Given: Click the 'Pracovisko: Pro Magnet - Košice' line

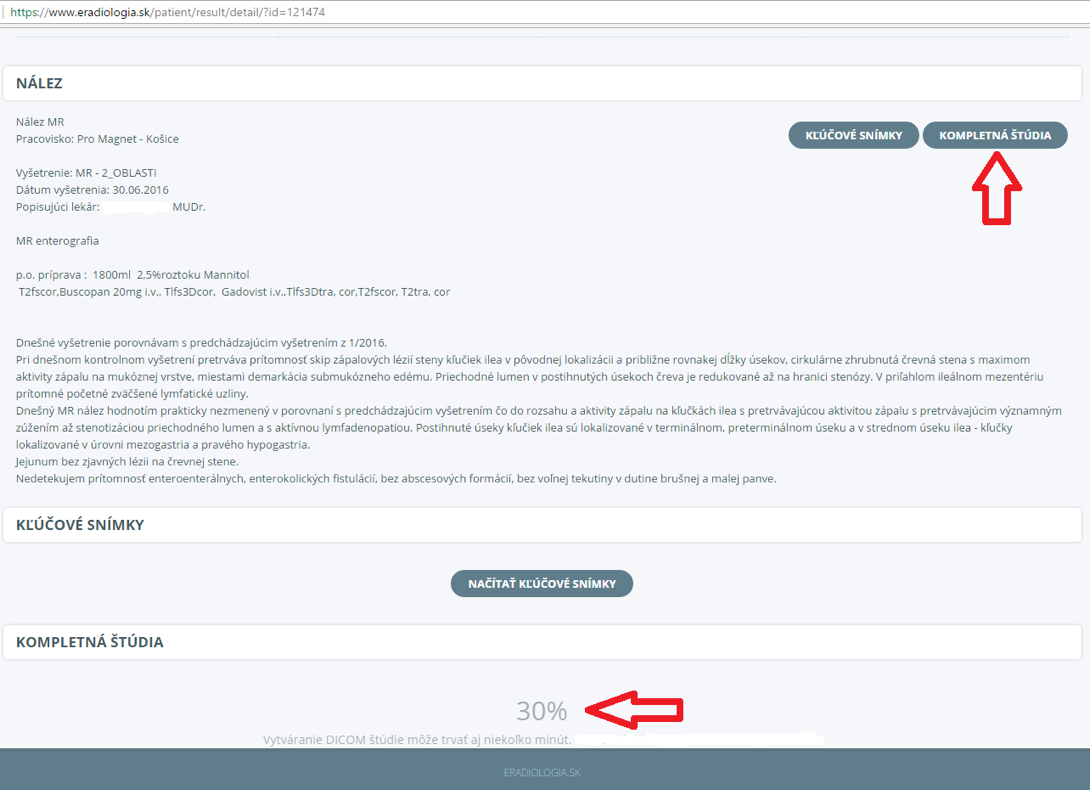Looking at the screenshot, I should [97, 139].
